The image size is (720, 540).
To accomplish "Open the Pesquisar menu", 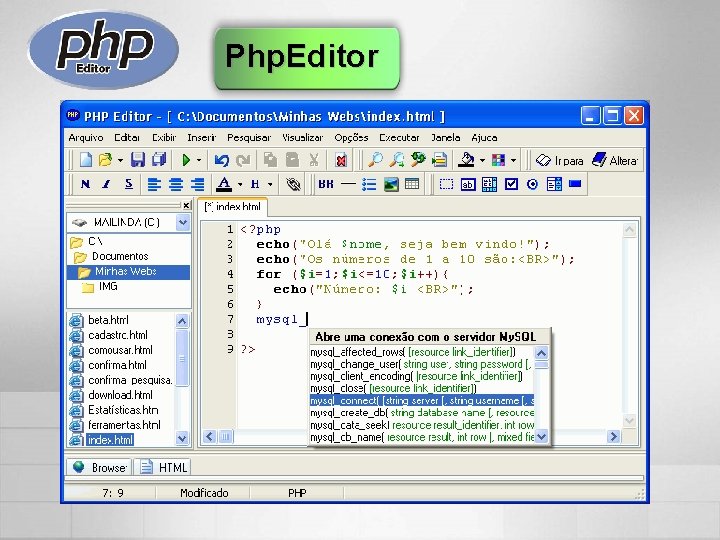I will (x=249, y=137).
